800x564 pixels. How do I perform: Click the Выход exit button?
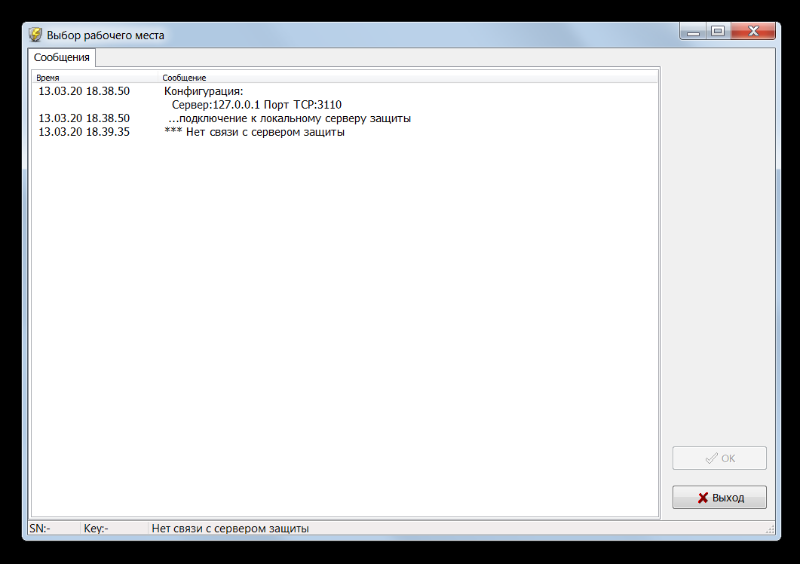719,497
